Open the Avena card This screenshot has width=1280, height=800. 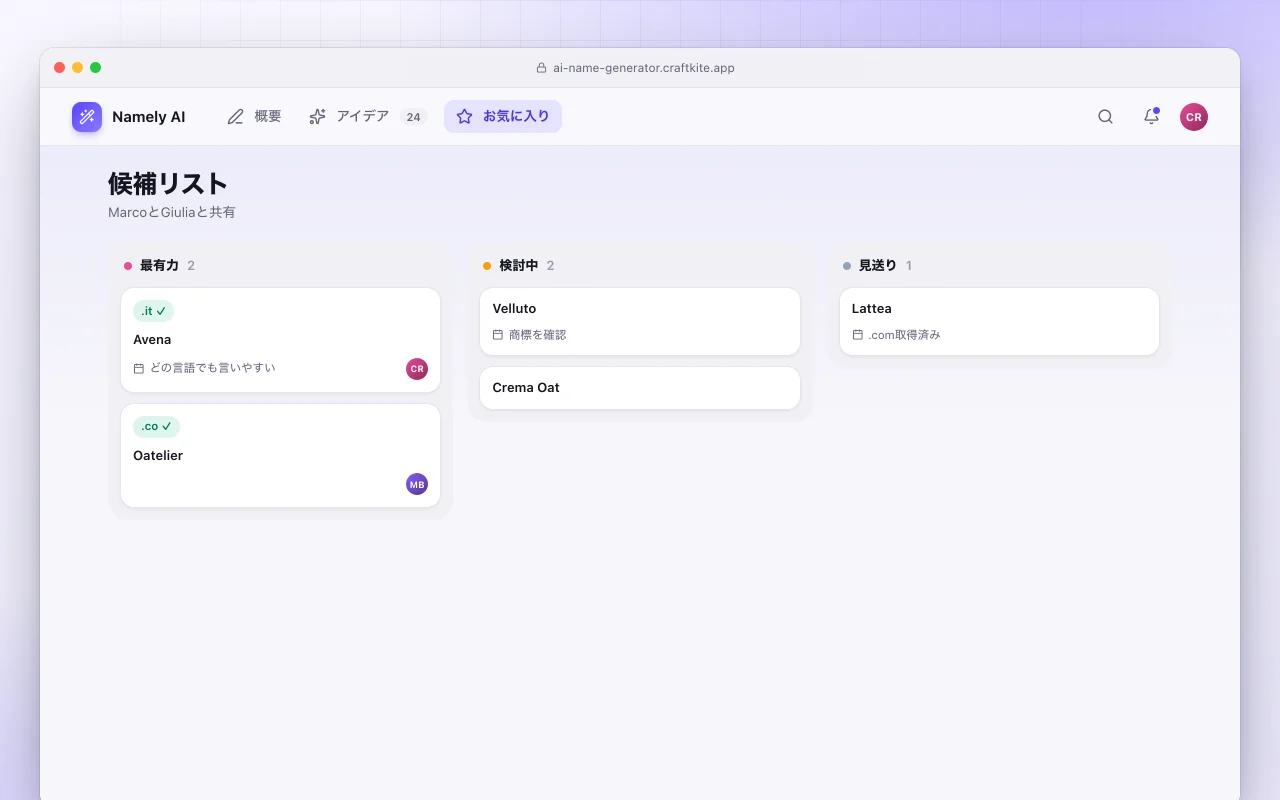click(280, 340)
